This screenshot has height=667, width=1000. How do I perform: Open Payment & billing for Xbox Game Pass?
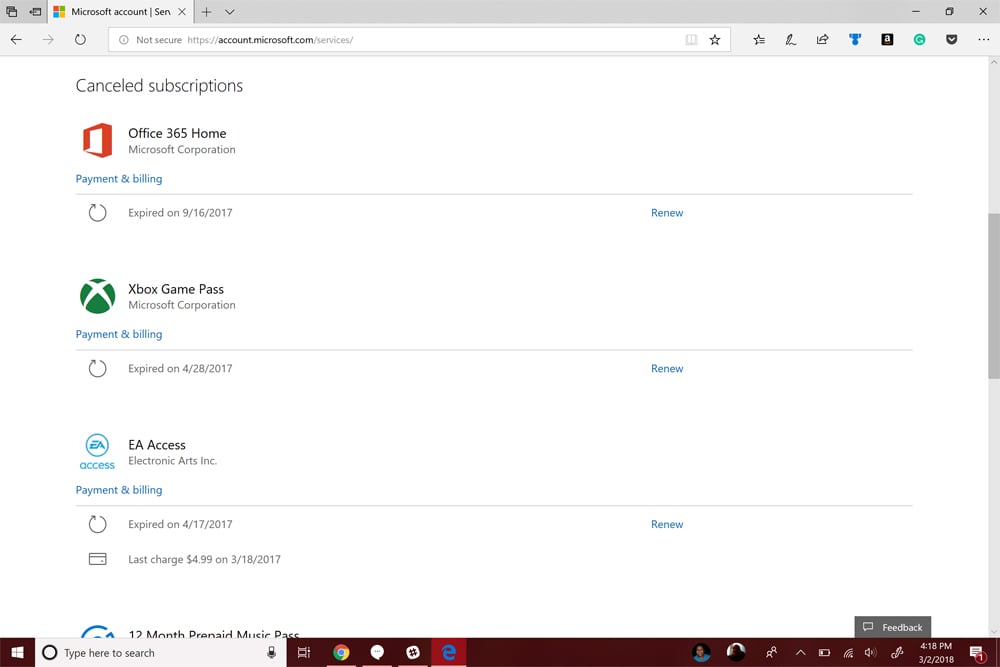click(x=119, y=334)
